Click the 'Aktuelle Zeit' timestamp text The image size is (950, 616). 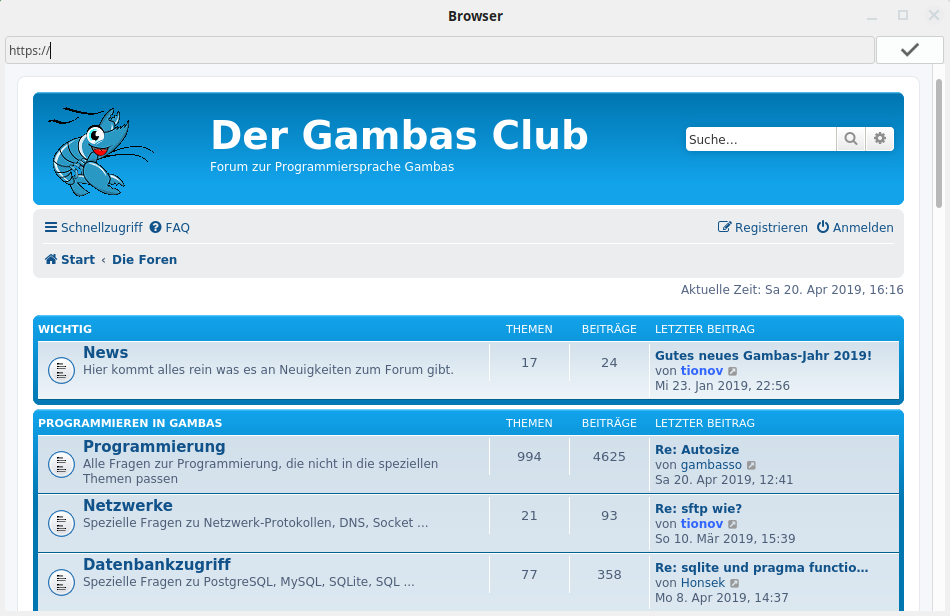tap(792, 290)
